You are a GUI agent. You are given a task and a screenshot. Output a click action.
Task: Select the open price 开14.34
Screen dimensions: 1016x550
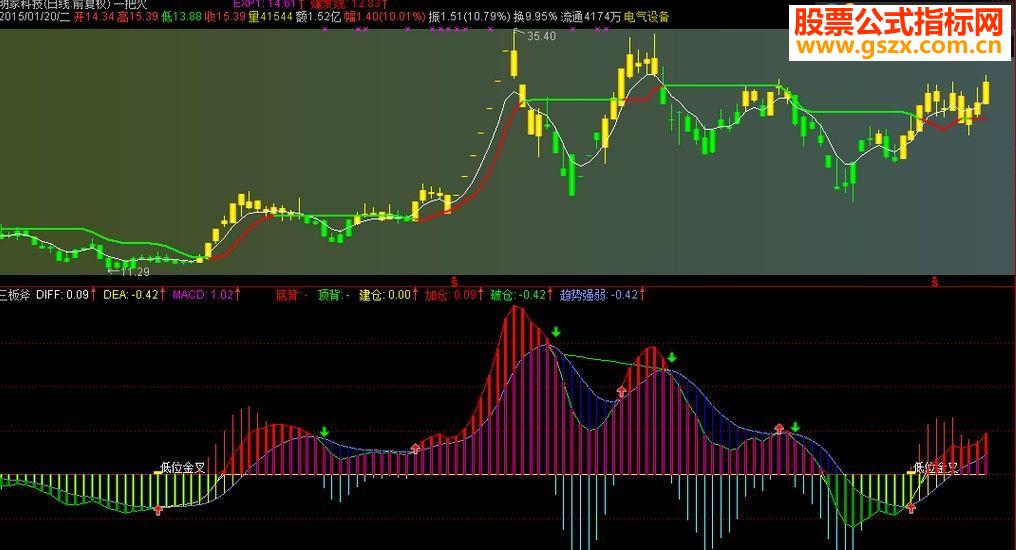[x=95, y=17]
